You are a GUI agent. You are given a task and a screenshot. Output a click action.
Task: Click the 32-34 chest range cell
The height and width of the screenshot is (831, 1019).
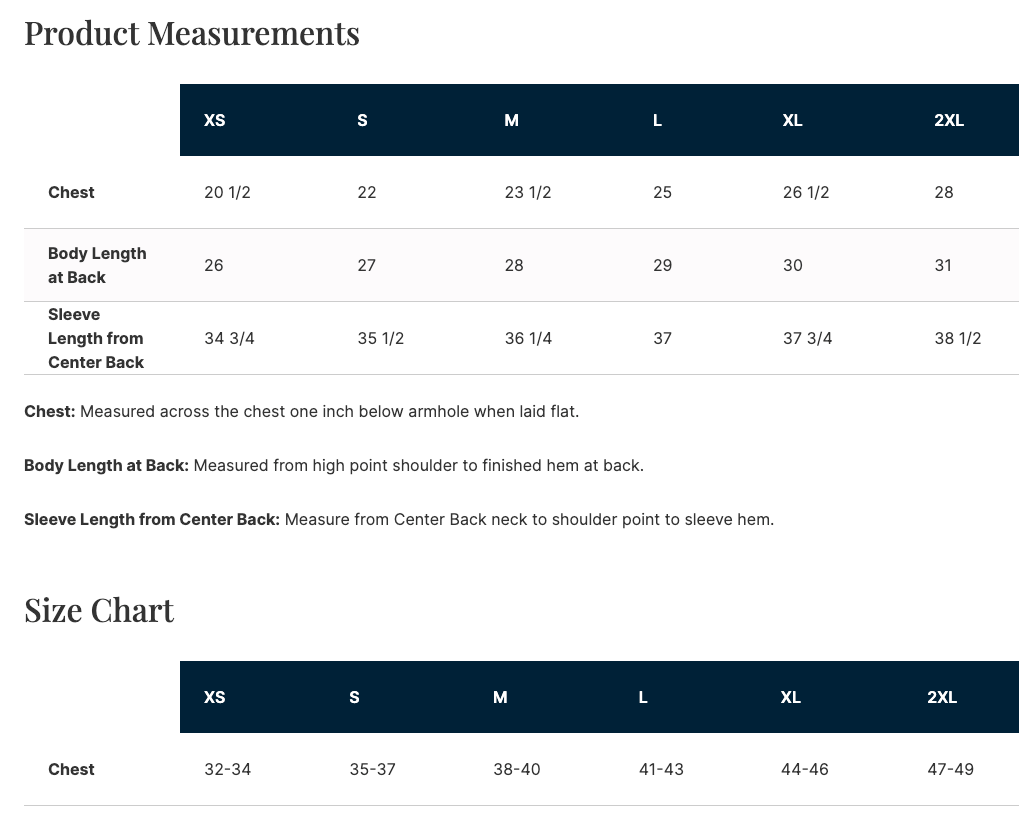[227, 769]
